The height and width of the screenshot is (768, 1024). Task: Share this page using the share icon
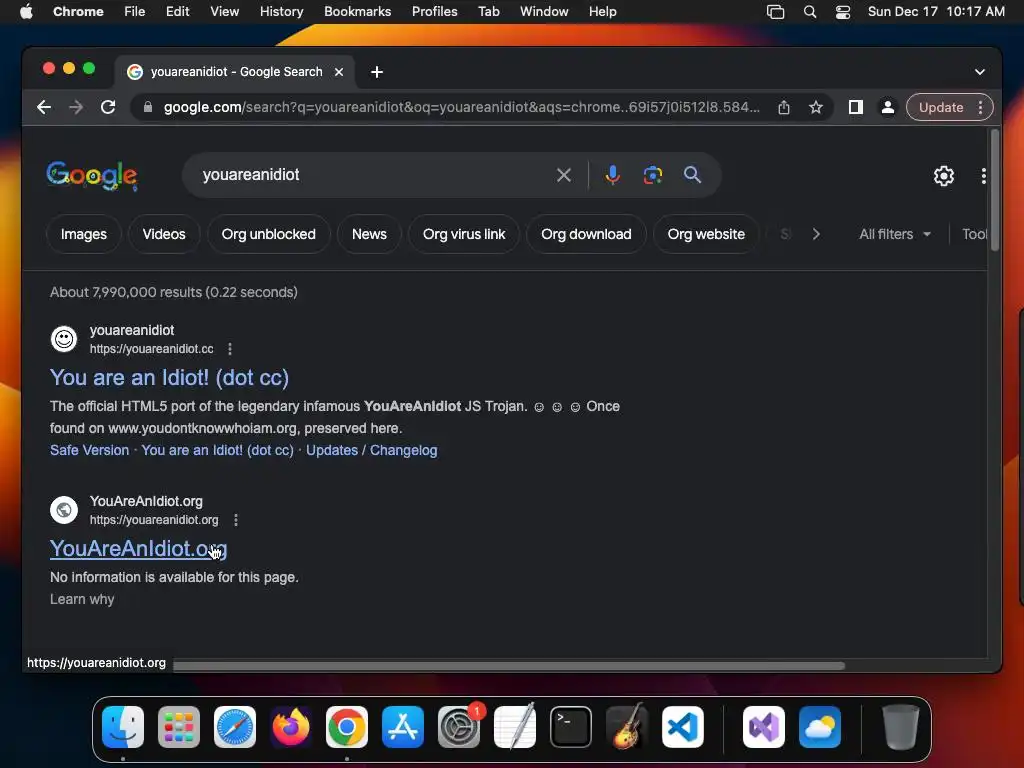784,107
